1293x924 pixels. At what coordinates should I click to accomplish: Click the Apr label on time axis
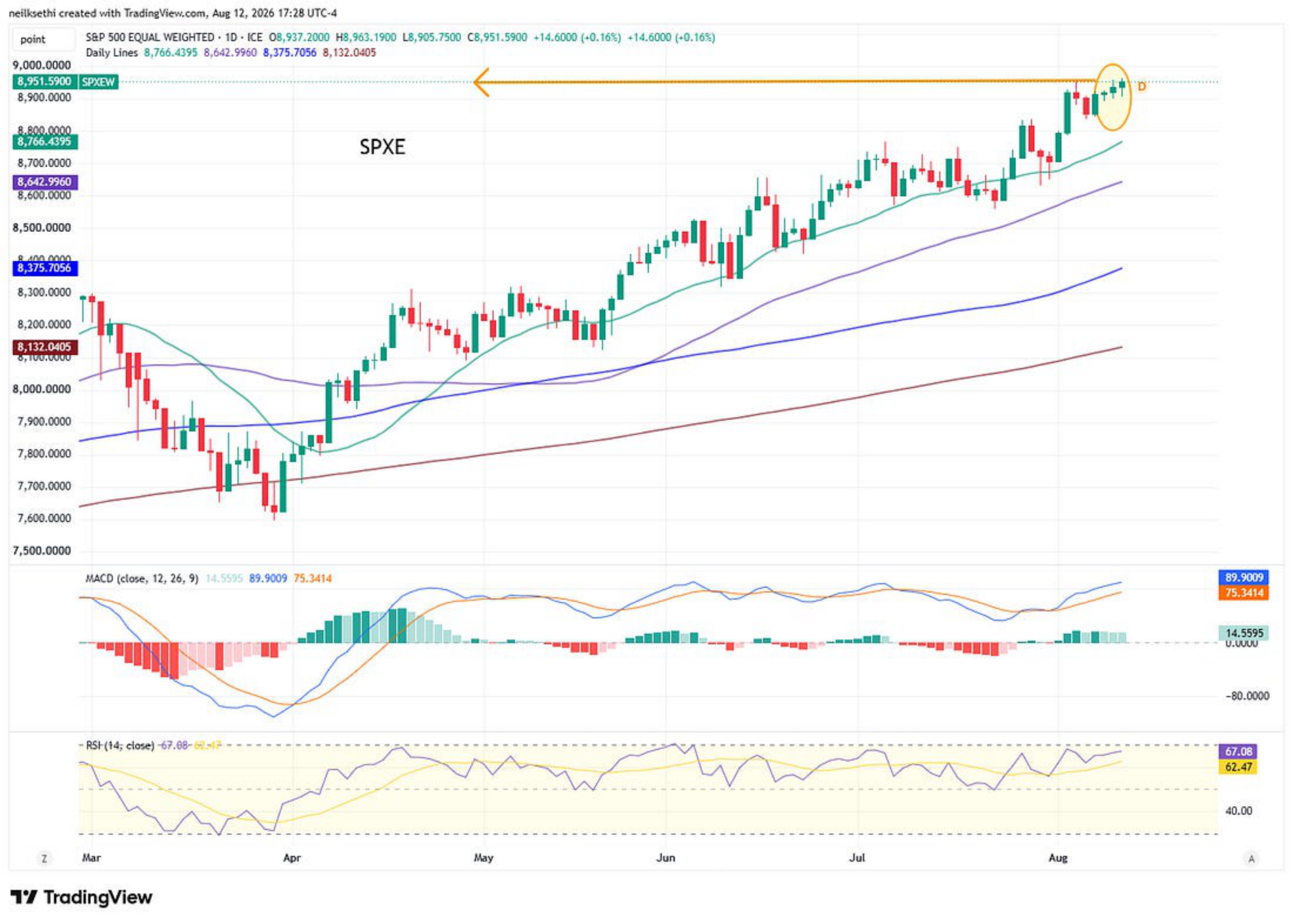[x=292, y=858]
